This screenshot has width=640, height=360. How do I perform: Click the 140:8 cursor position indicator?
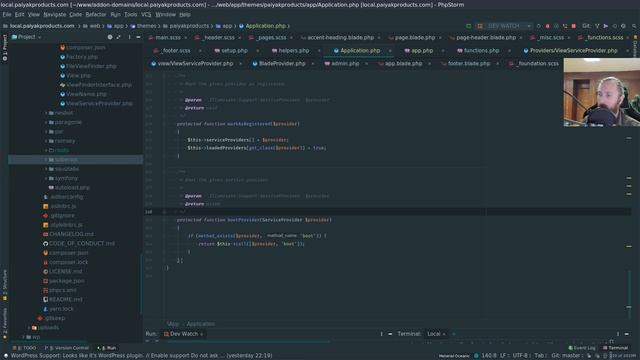coord(489,356)
